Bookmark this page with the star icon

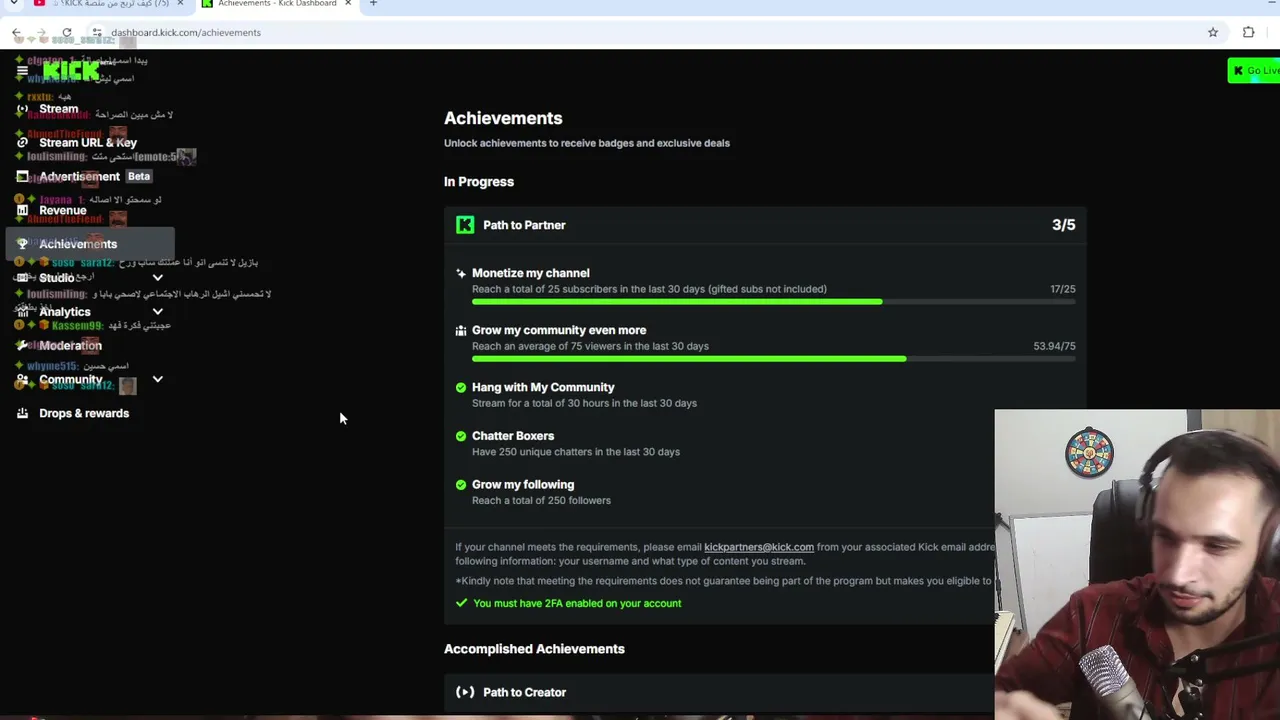tap(1213, 33)
